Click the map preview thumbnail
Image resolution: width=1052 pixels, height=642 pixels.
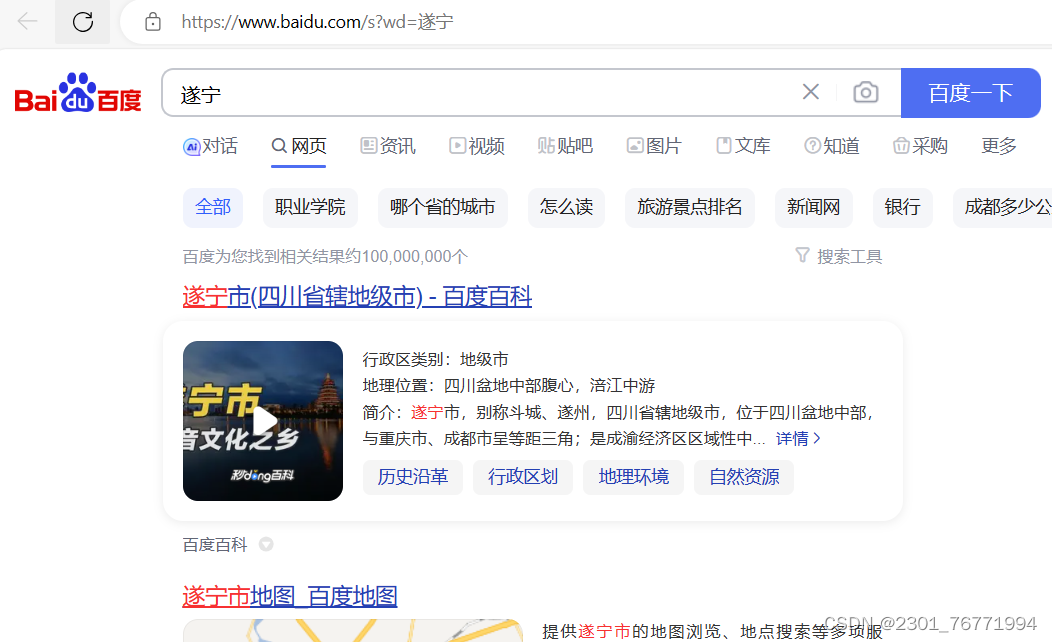click(353, 631)
